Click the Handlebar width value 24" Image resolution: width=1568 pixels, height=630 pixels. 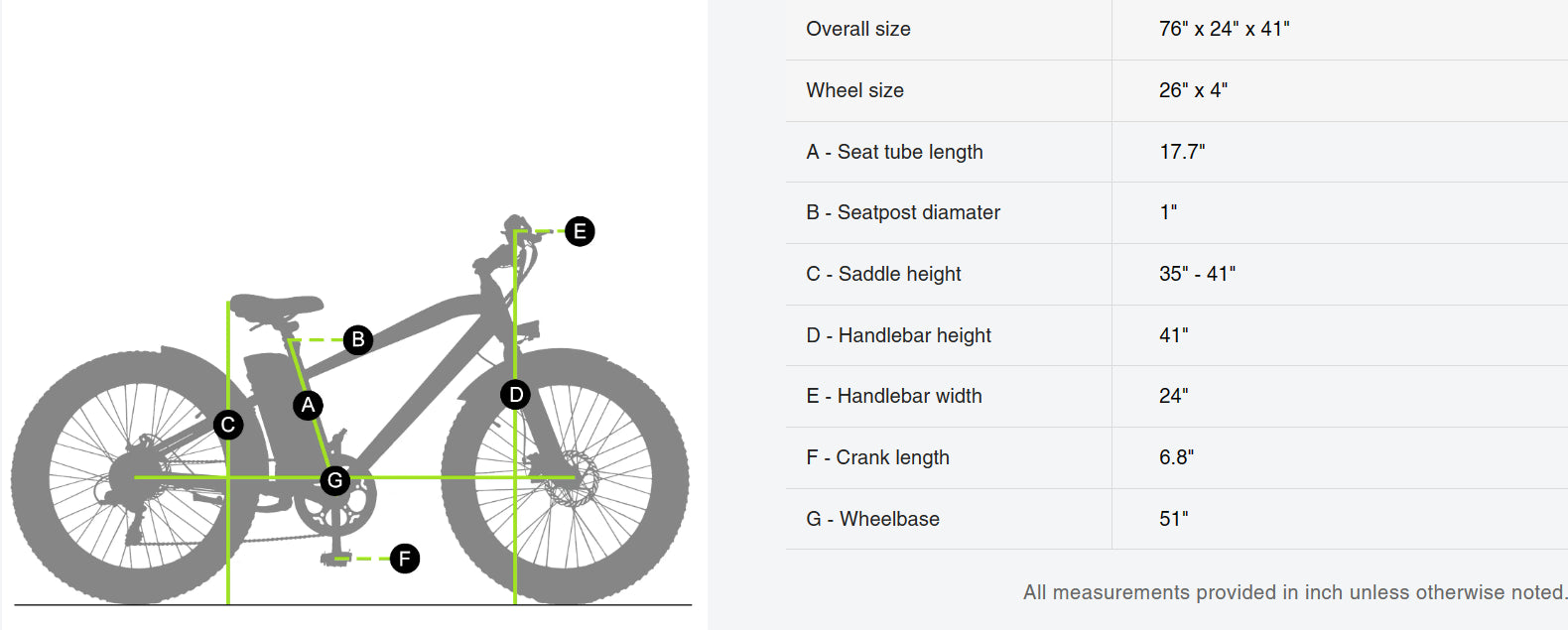(x=1173, y=396)
